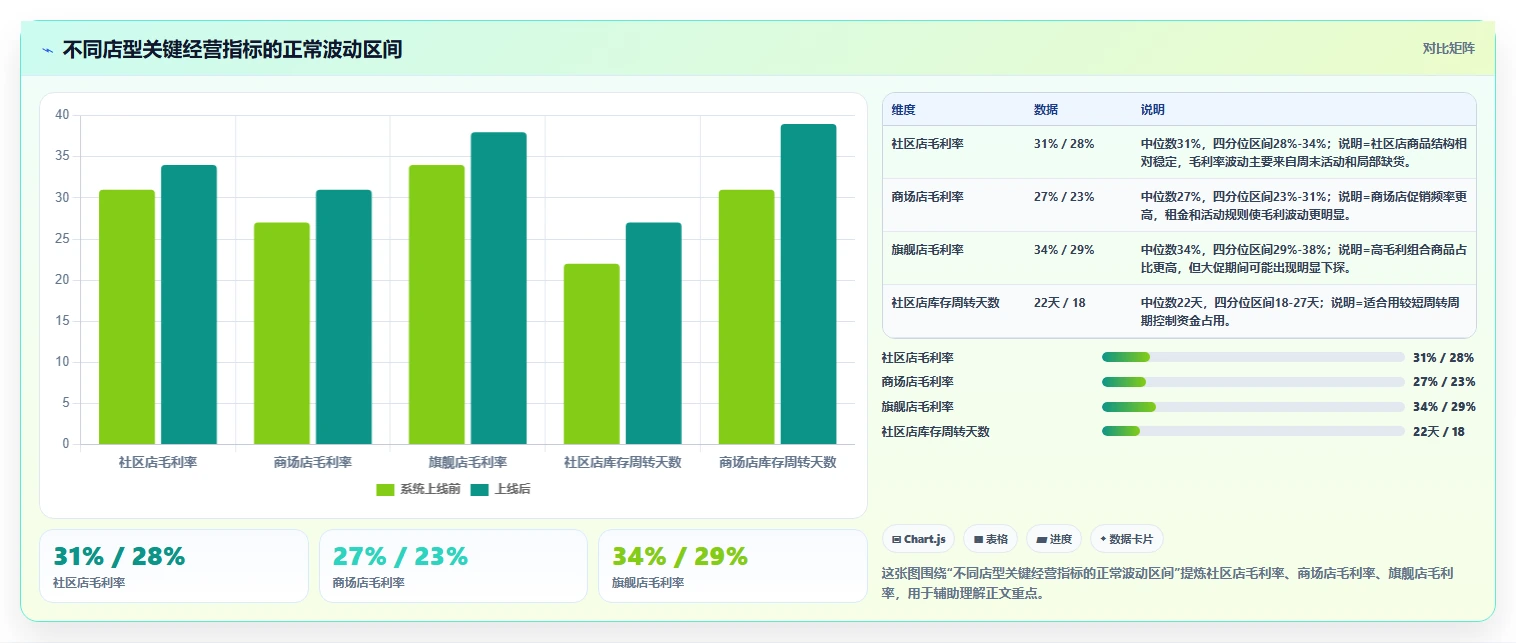Open the 31% / 28% data card
This screenshot has height=643, width=1516.
click(x=174, y=566)
